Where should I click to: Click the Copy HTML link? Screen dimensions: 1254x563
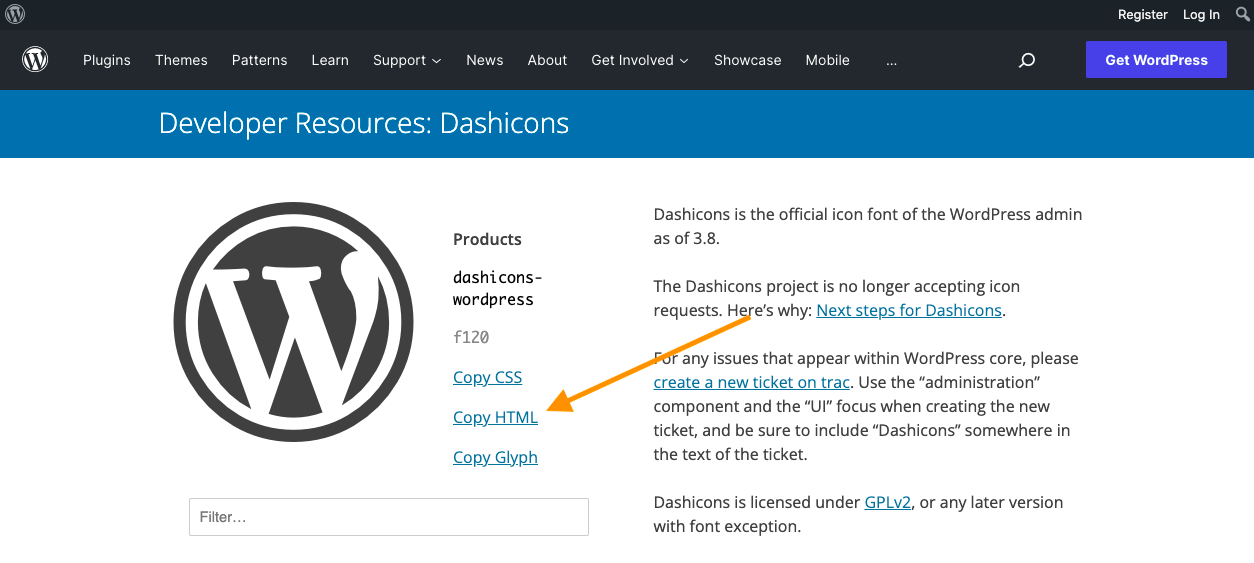click(495, 417)
